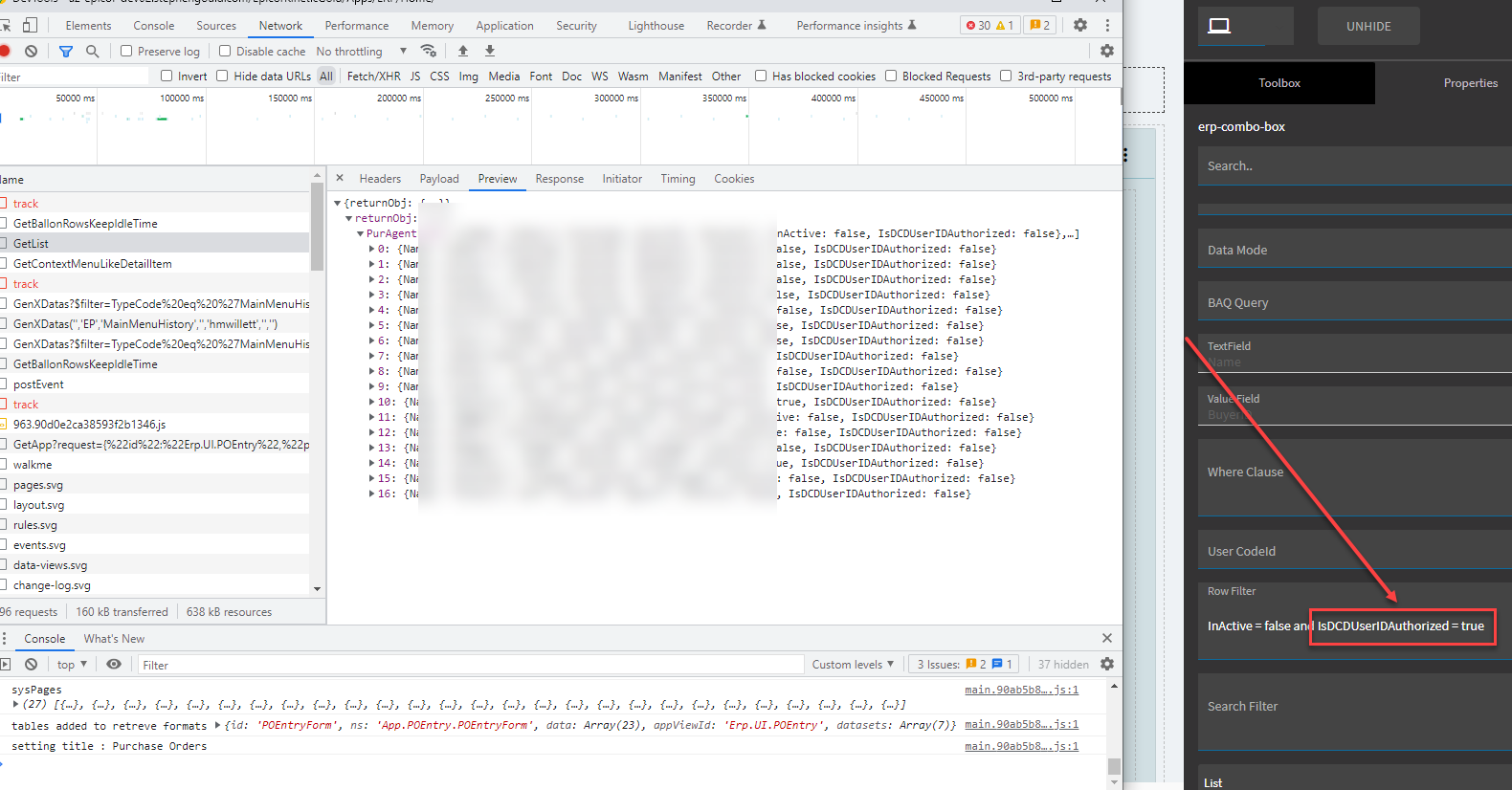Collapse the top-level returnObj node
Image resolution: width=1512 pixels, height=790 pixels.
tap(338, 203)
